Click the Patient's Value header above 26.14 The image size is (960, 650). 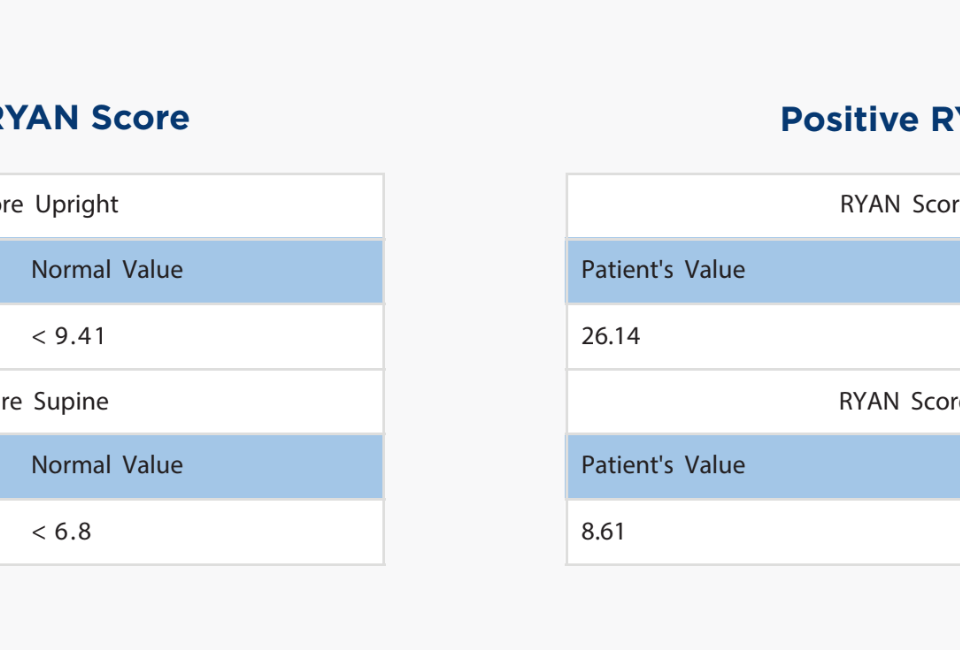point(663,270)
